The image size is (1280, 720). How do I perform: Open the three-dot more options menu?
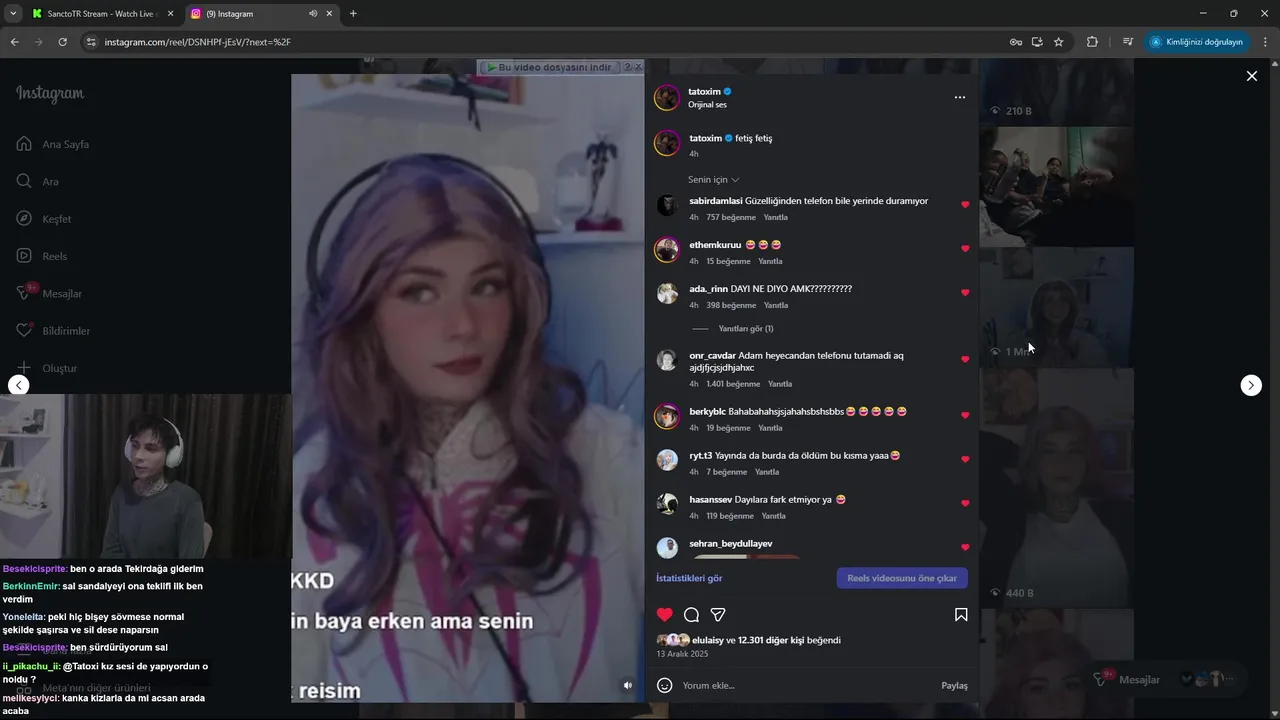pos(960,97)
